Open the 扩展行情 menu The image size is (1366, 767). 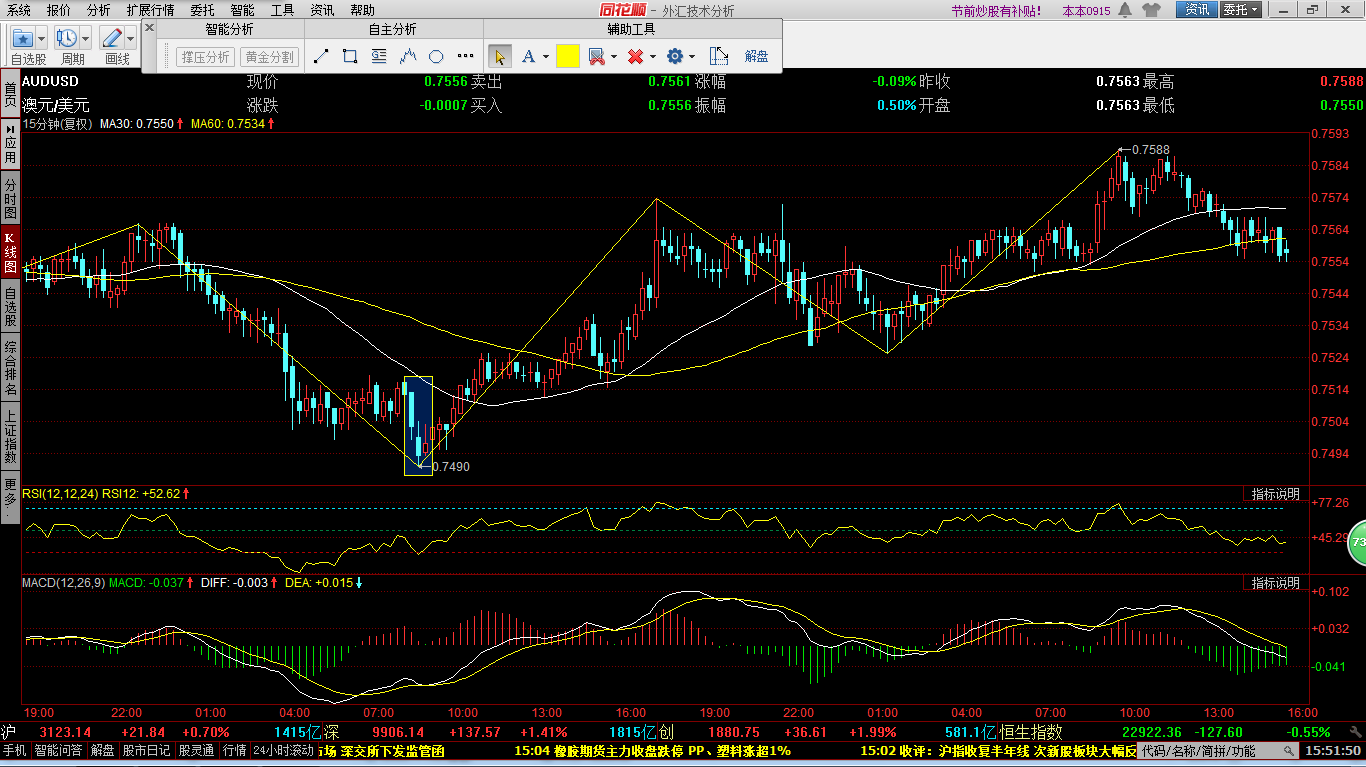pyautogui.click(x=150, y=10)
